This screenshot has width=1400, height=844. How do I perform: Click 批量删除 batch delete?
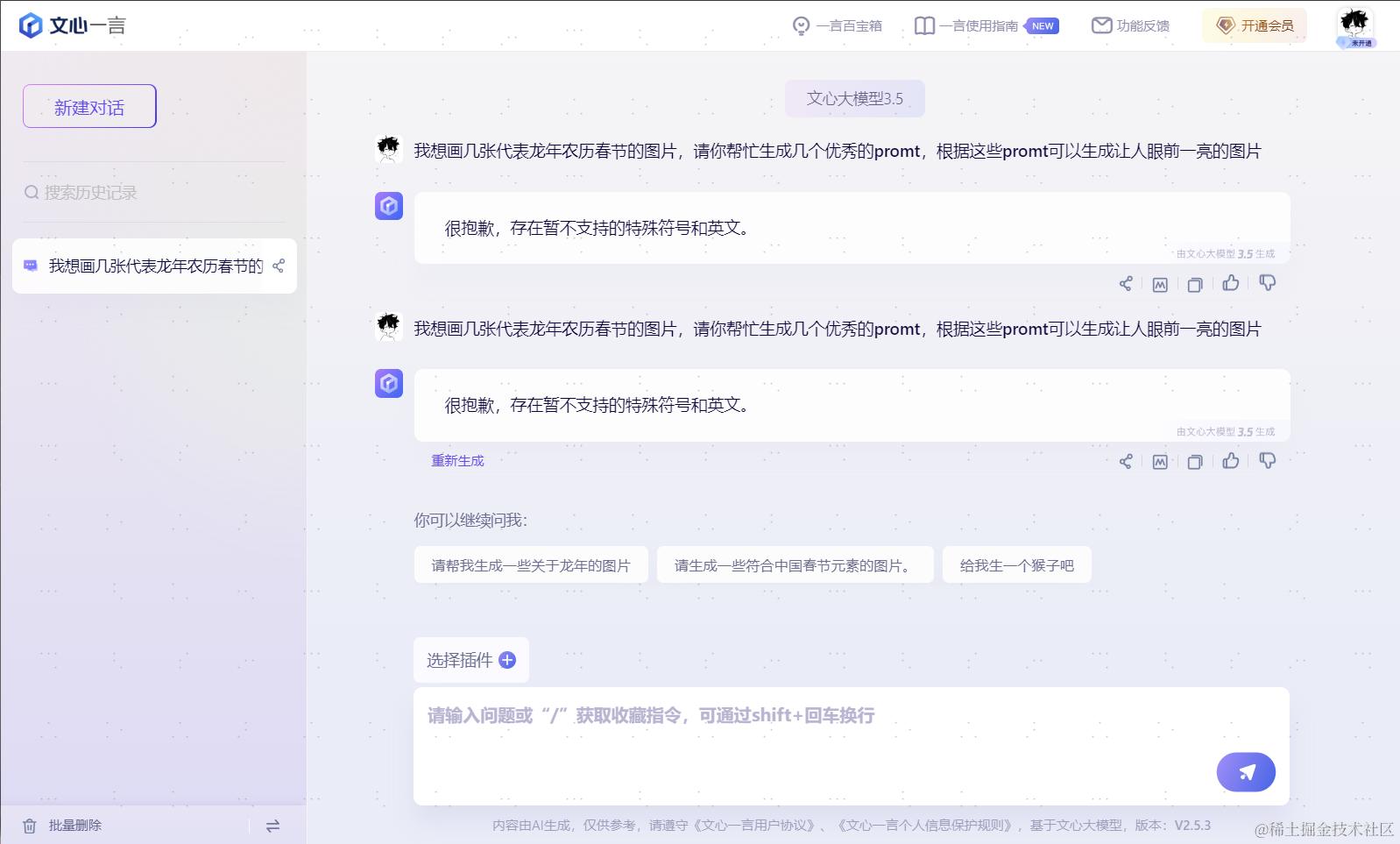point(75,826)
